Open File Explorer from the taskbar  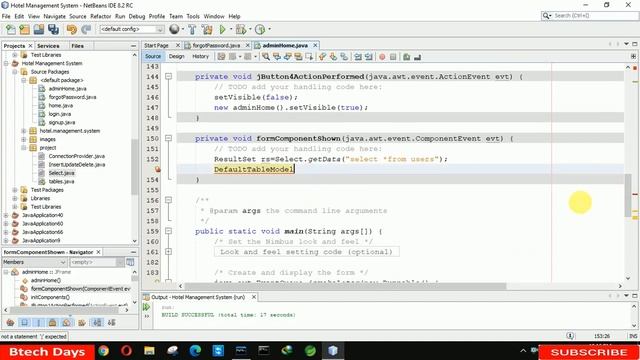pyautogui.click(x=149, y=351)
